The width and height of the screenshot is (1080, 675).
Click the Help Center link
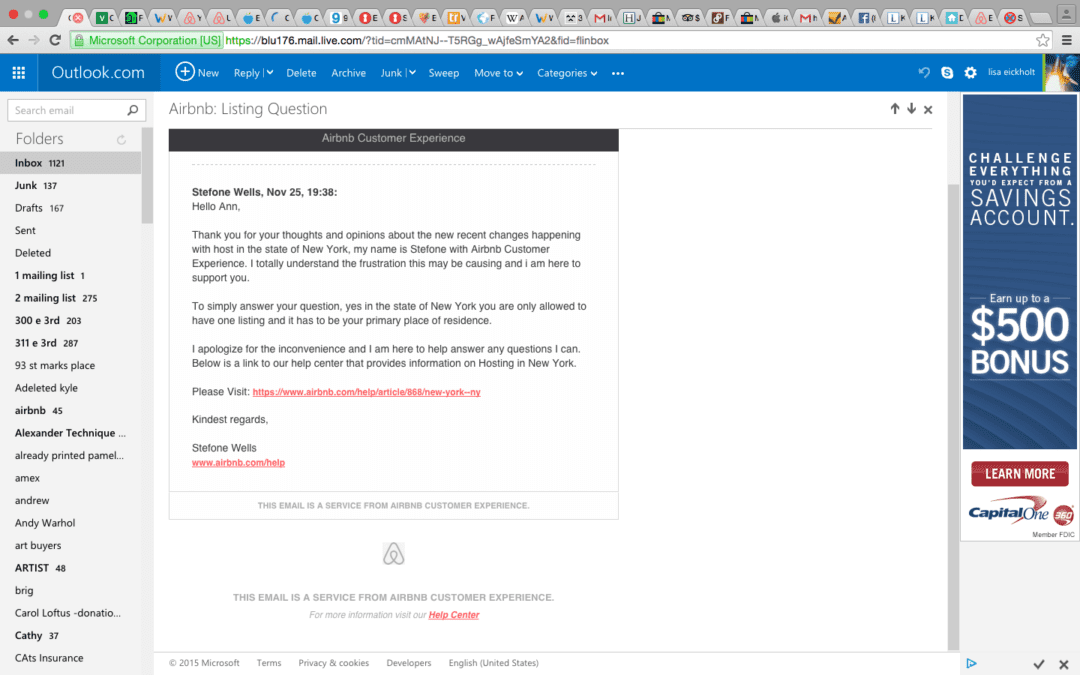[454, 615]
